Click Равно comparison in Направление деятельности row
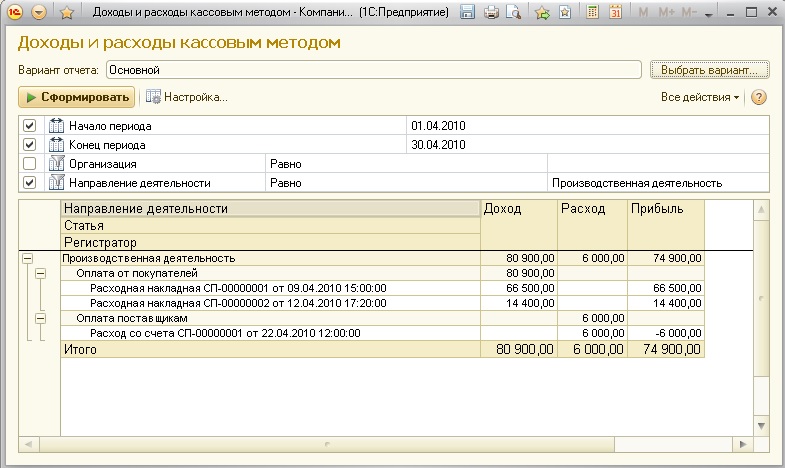 286,183
